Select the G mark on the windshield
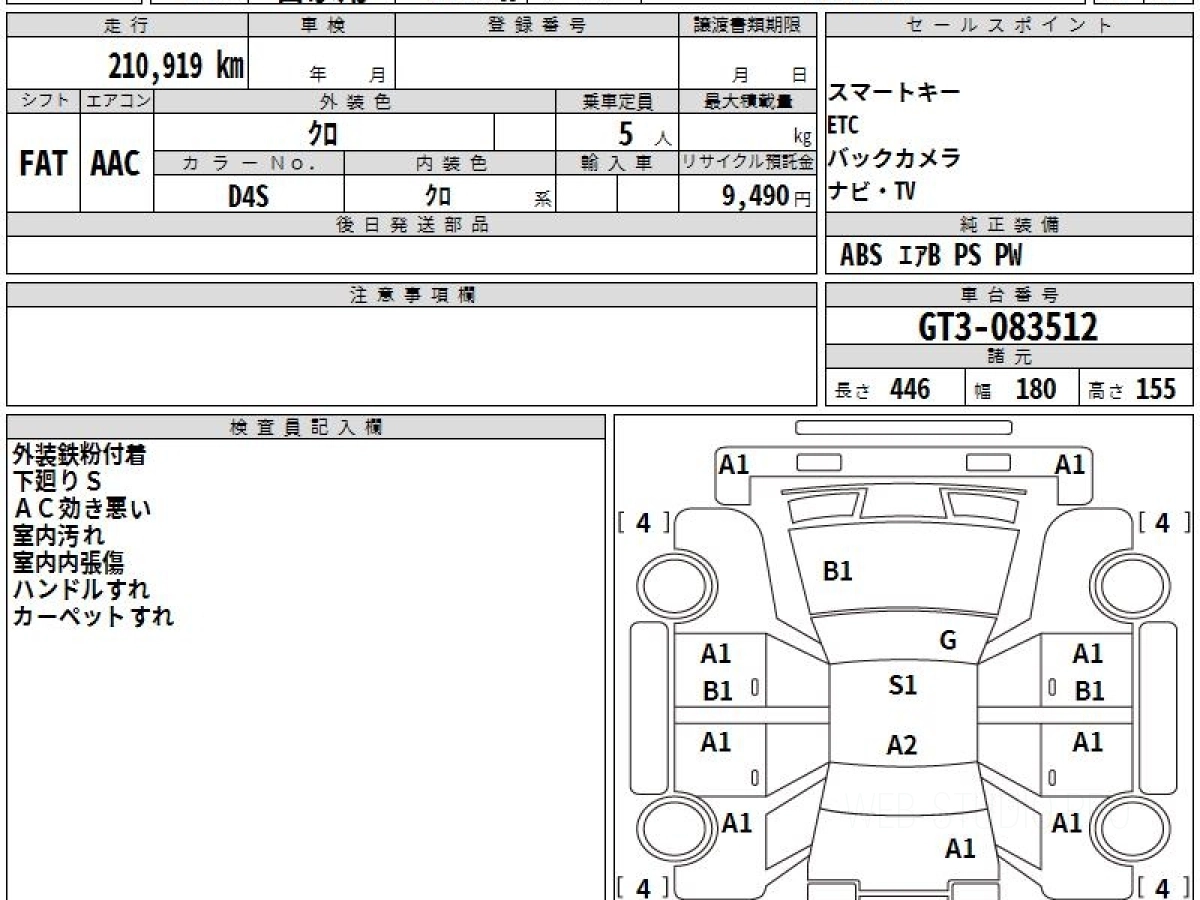Screen dimensions: 1200x900 [x=948, y=641]
